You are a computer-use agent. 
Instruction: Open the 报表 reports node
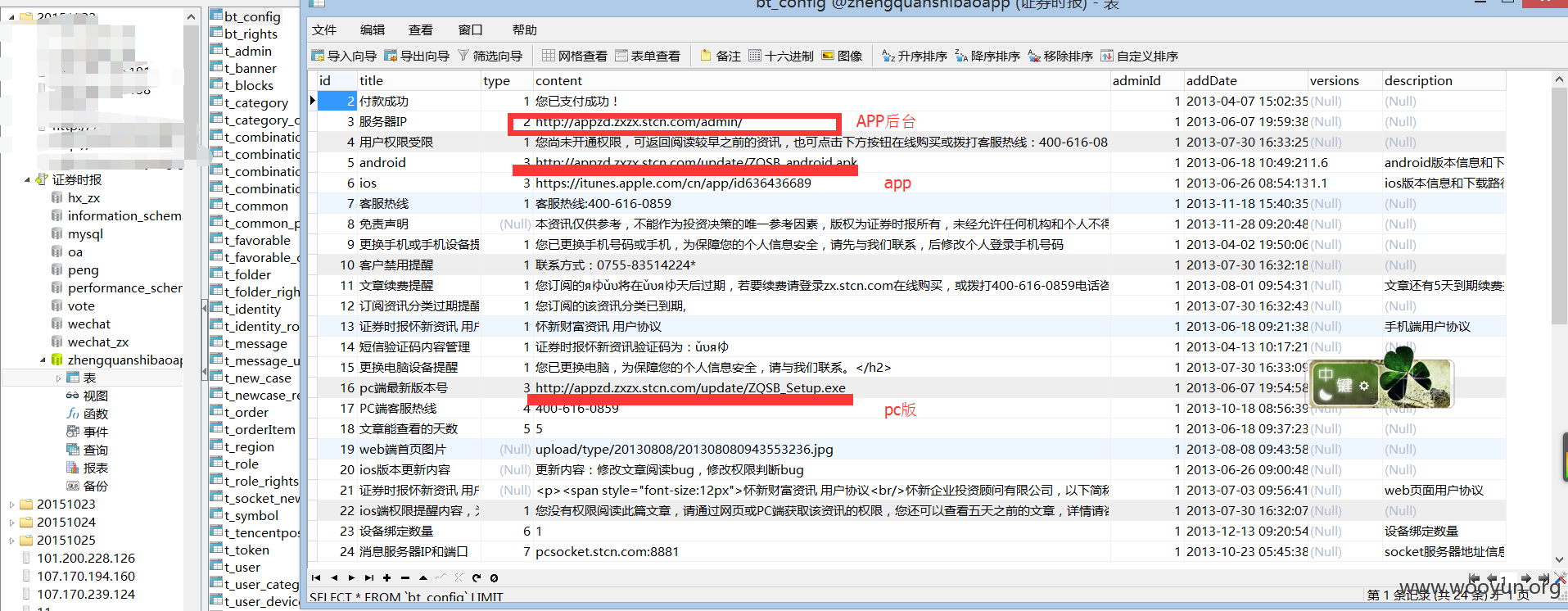[88, 468]
